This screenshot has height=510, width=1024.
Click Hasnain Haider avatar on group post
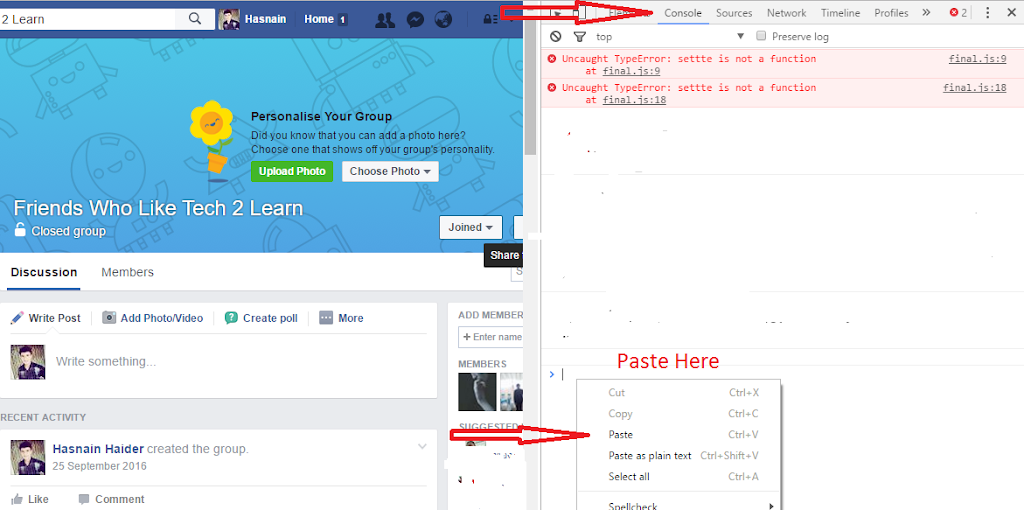click(x=27, y=457)
